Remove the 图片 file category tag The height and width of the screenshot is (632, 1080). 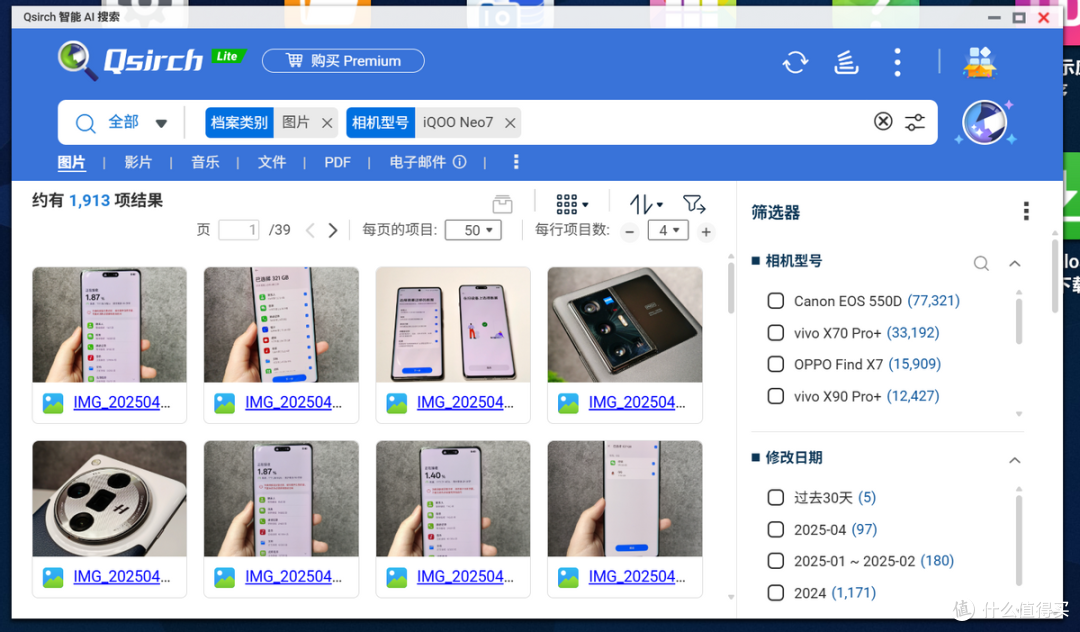pyautogui.click(x=327, y=123)
